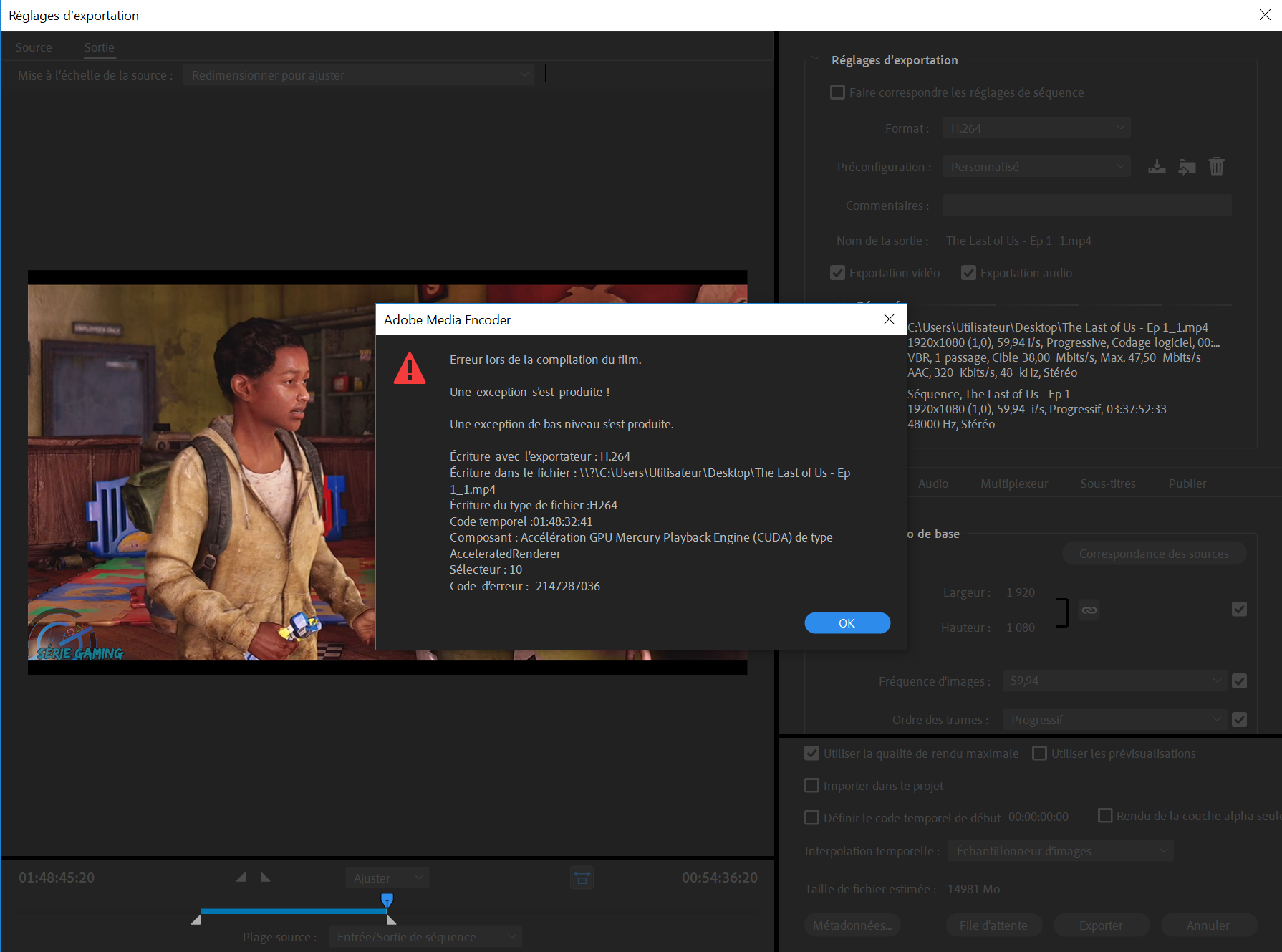
Task: Click the duration timecode 00:54:36:20
Action: 720,878
